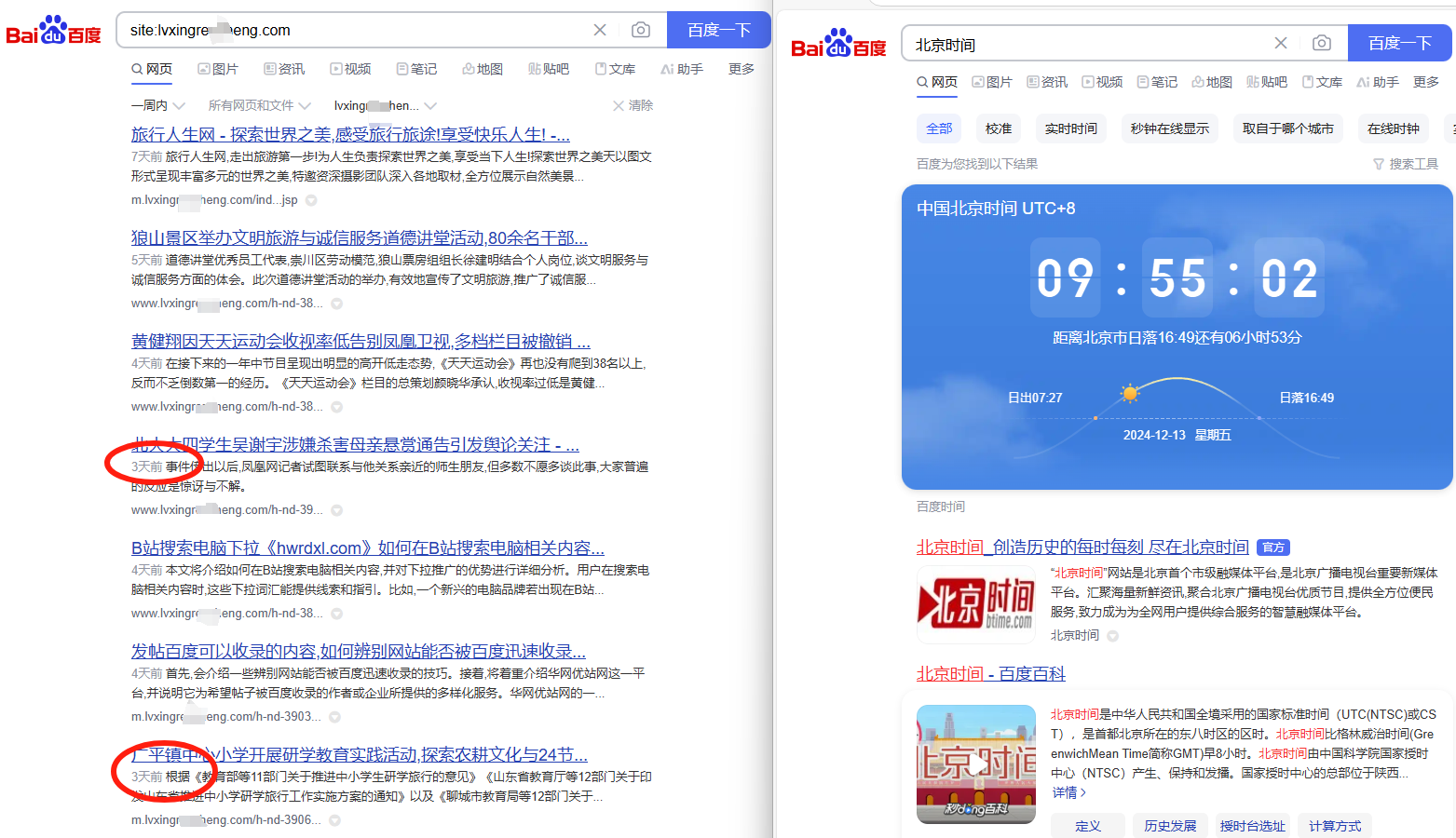
Task: Click the Baidu logo in the right window
Action: (x=838, y=43)
